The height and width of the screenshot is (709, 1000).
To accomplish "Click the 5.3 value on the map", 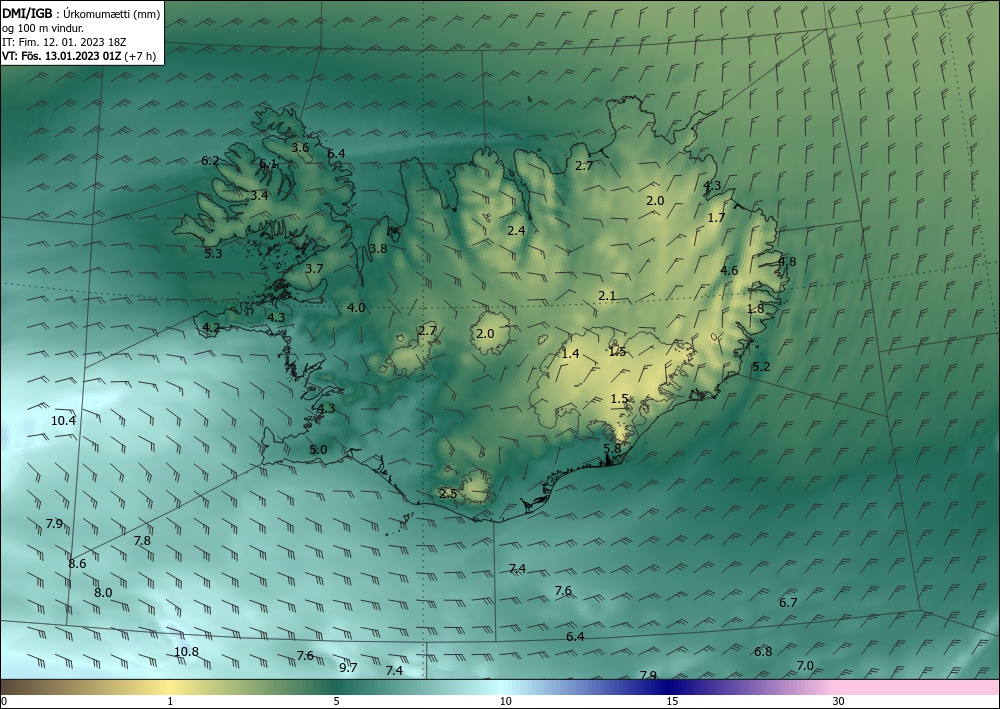I will (x=213, y=253).
